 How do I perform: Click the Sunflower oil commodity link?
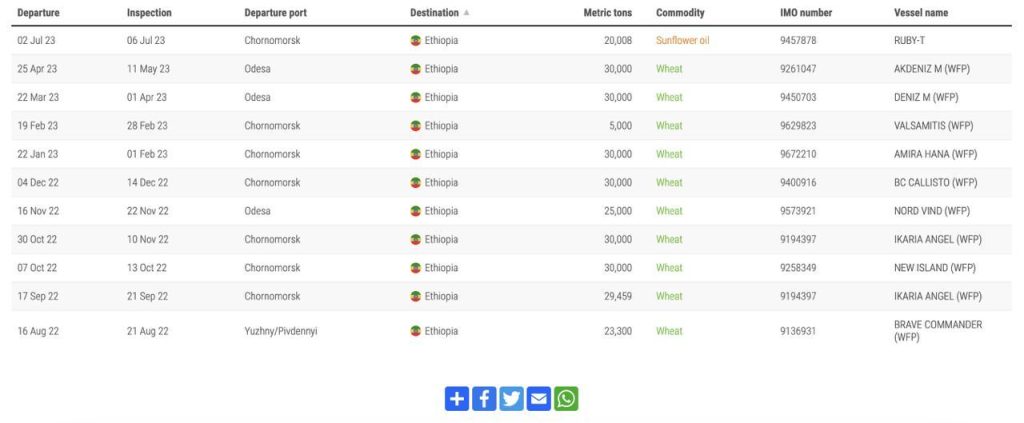[682, 40]
